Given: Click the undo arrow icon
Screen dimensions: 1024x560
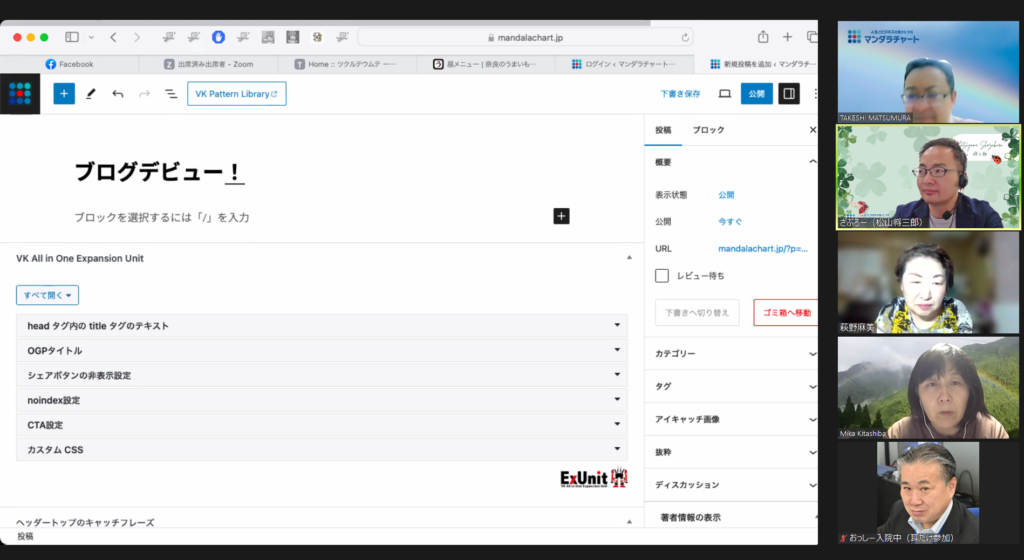Looking at the screenshot, I should point(118,94).
